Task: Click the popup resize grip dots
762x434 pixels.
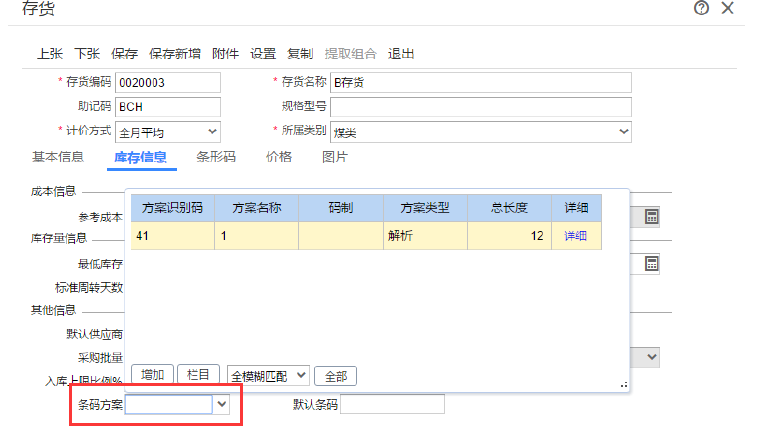Action: pos(624,385)
